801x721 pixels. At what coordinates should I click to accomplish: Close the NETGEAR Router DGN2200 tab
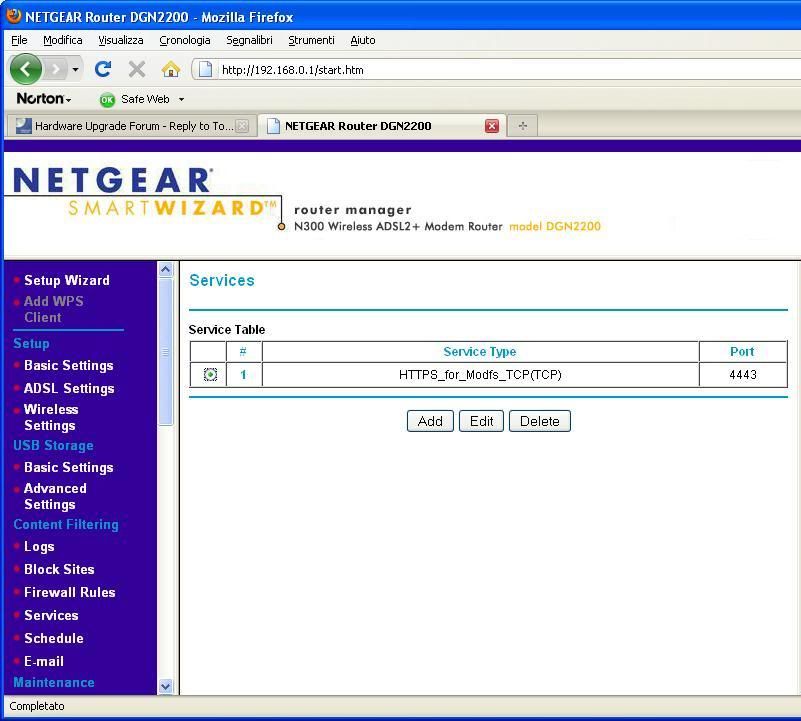(492, 126)
